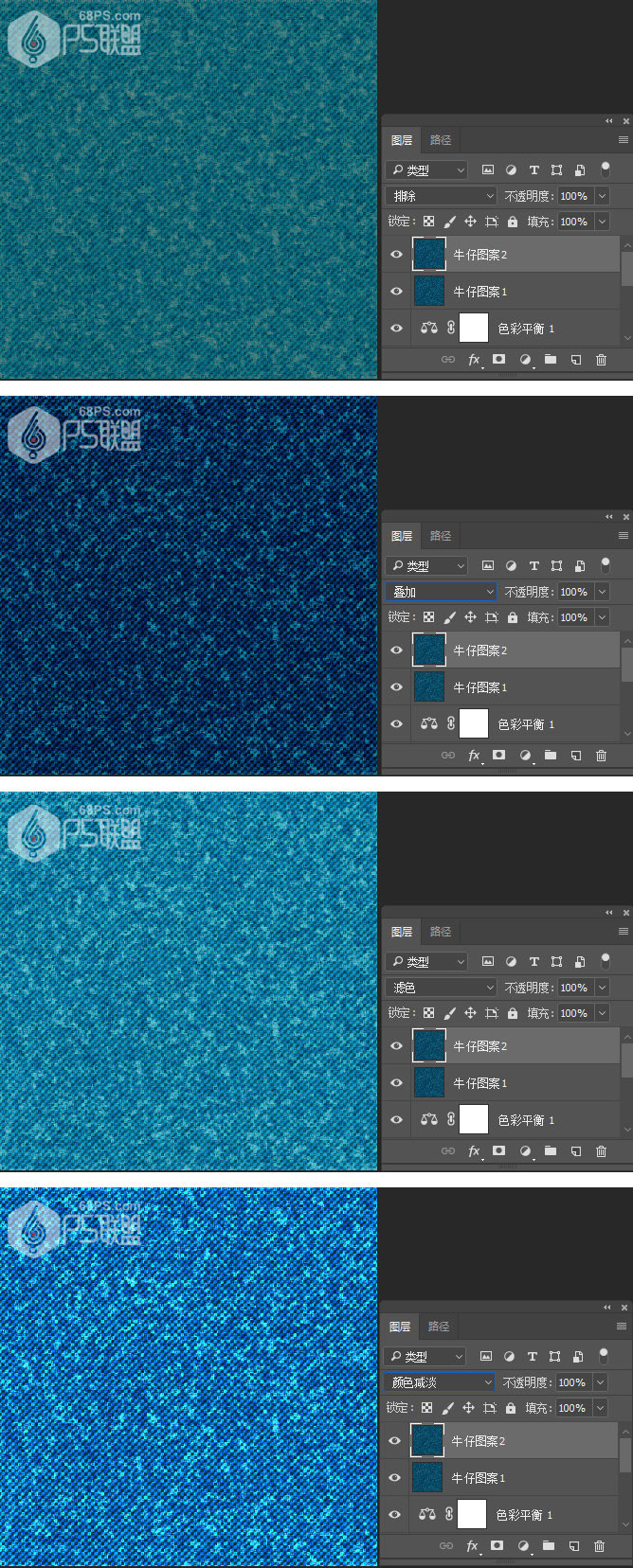Select 图层 tab in 排除 panel
633x1568 pixels.
click(402, 140)
